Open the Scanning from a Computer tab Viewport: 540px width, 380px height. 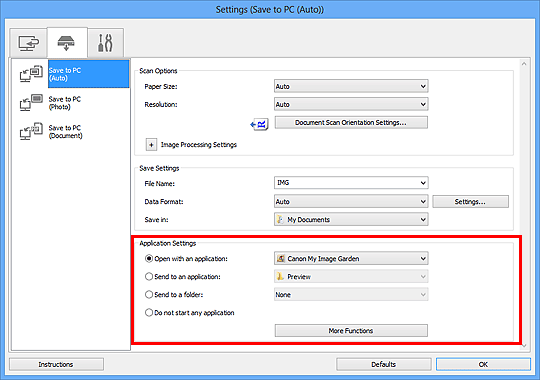point(28,43)
